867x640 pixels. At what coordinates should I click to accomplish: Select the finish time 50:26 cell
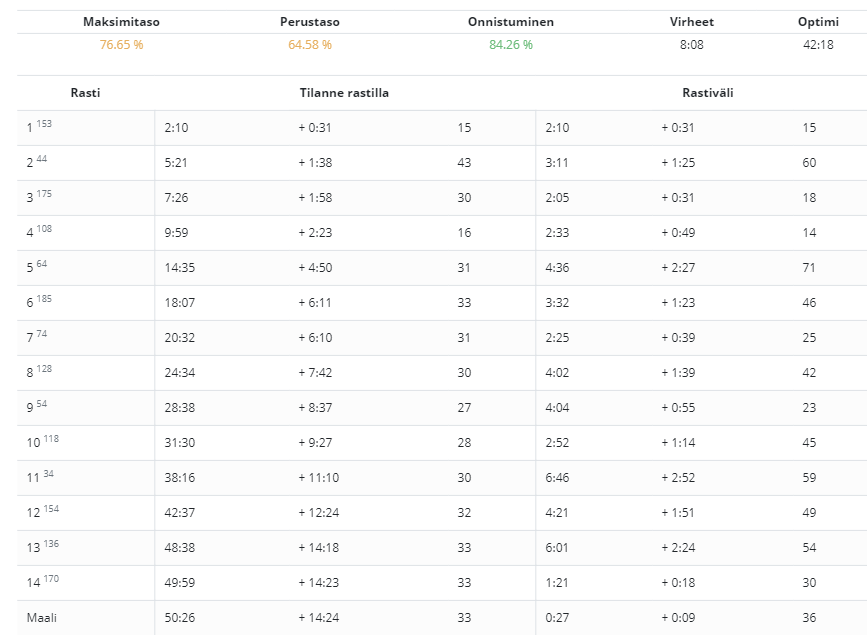(x=180, y=618)
